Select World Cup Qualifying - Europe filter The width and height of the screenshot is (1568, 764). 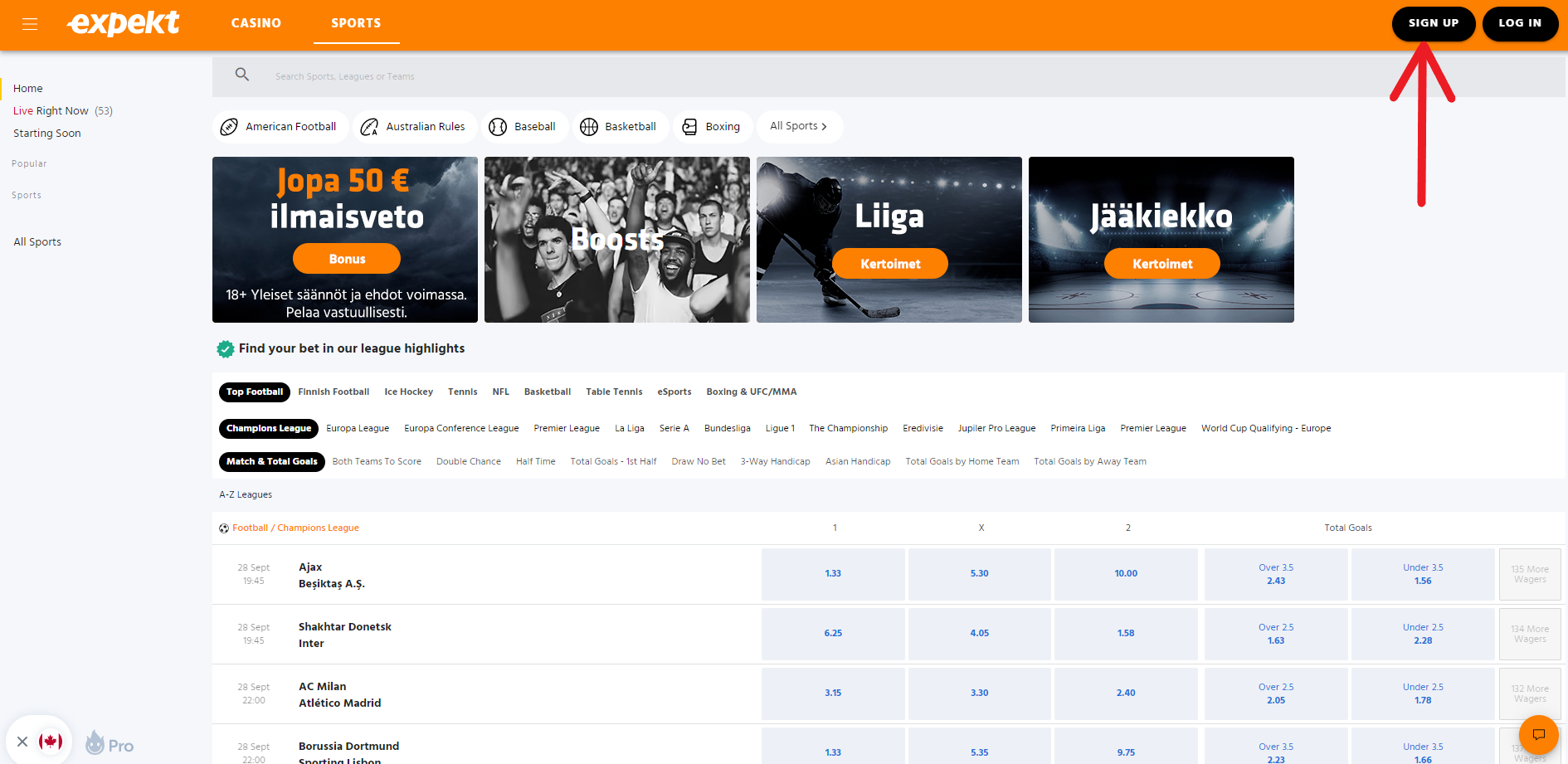[1266, 429]
